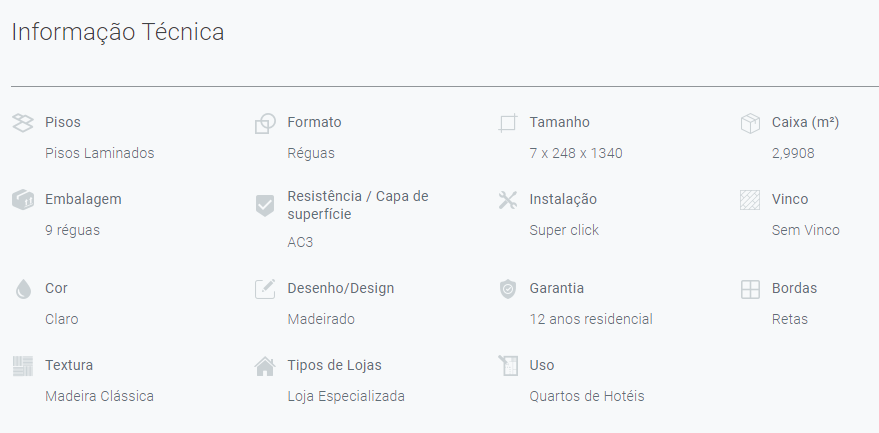Click the wrench tools icon beside Instalação
Viewport: 879px width, 433px height.
point(507,200)
